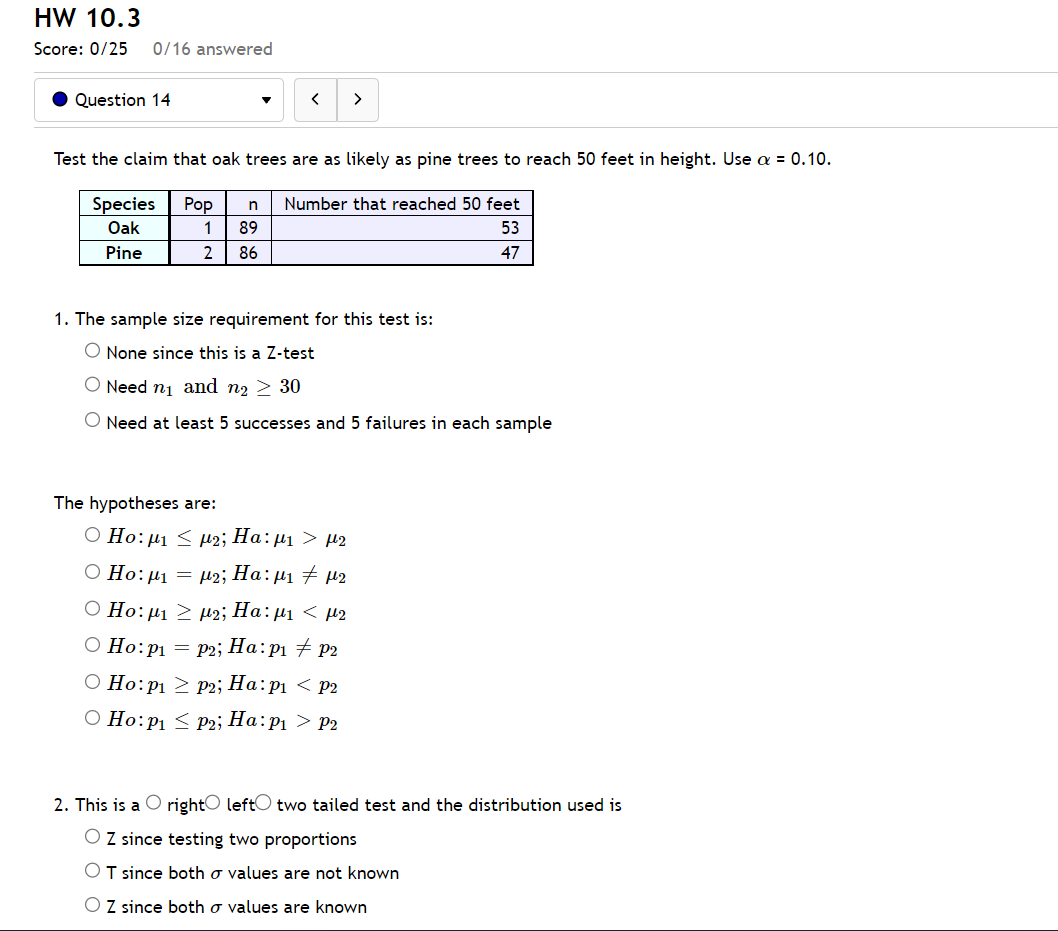Image resolution: width=1058 pixels, height=931 pixels.
Task: Select hypothesis Ho: μ1 ≤ μ2; Ha: μ1 > μ2
Action: (92, 535)
